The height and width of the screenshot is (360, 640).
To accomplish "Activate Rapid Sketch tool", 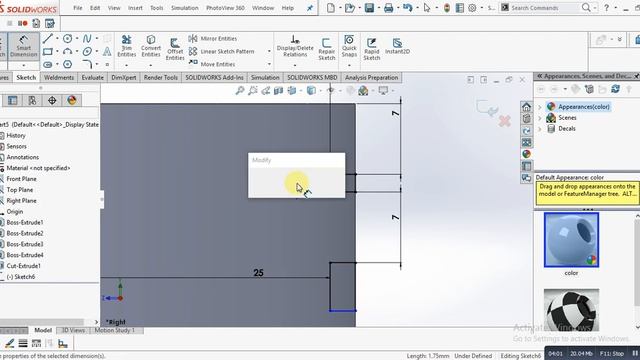I will tap(371, 49).
